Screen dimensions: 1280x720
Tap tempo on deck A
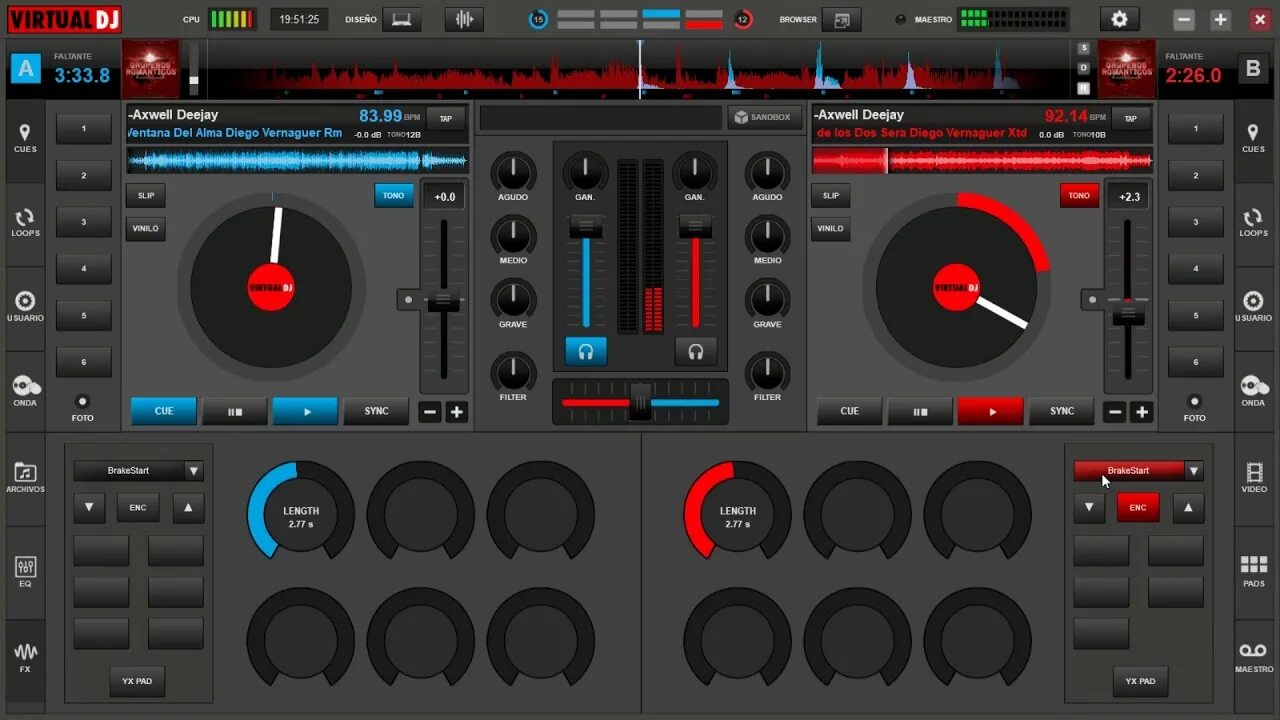(x=446, y=118)
